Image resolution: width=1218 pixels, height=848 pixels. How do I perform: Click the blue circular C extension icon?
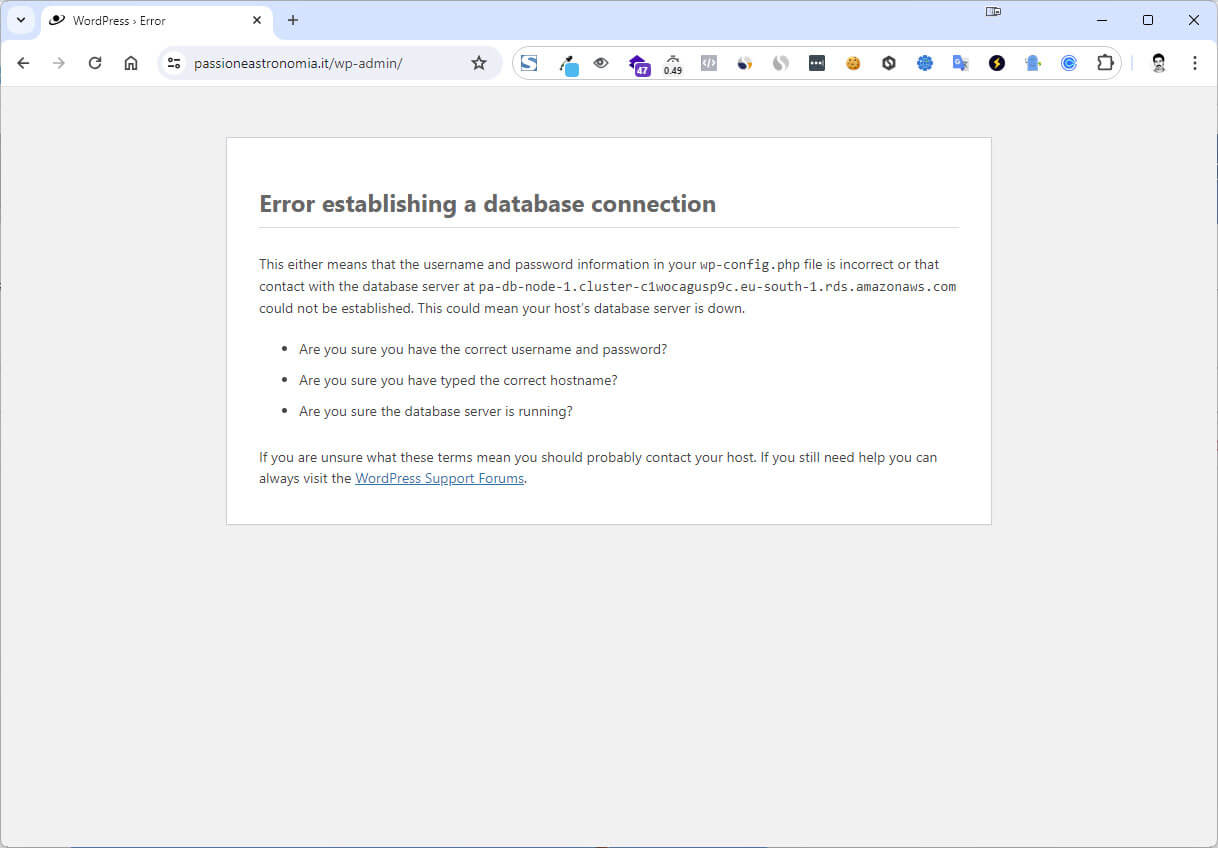pyautogui.click(x=1069, y=63)
